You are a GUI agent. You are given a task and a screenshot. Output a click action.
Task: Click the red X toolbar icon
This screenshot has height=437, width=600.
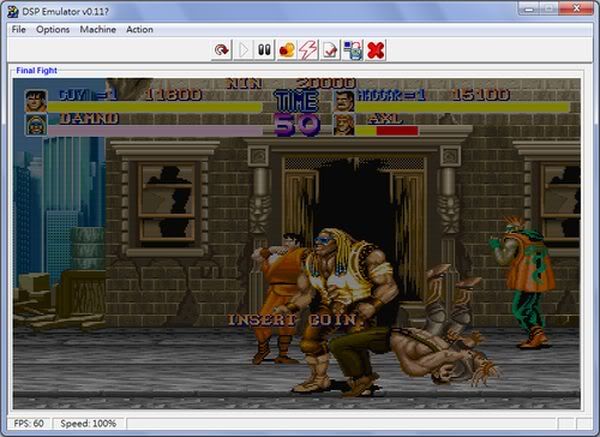pos(375,50)
